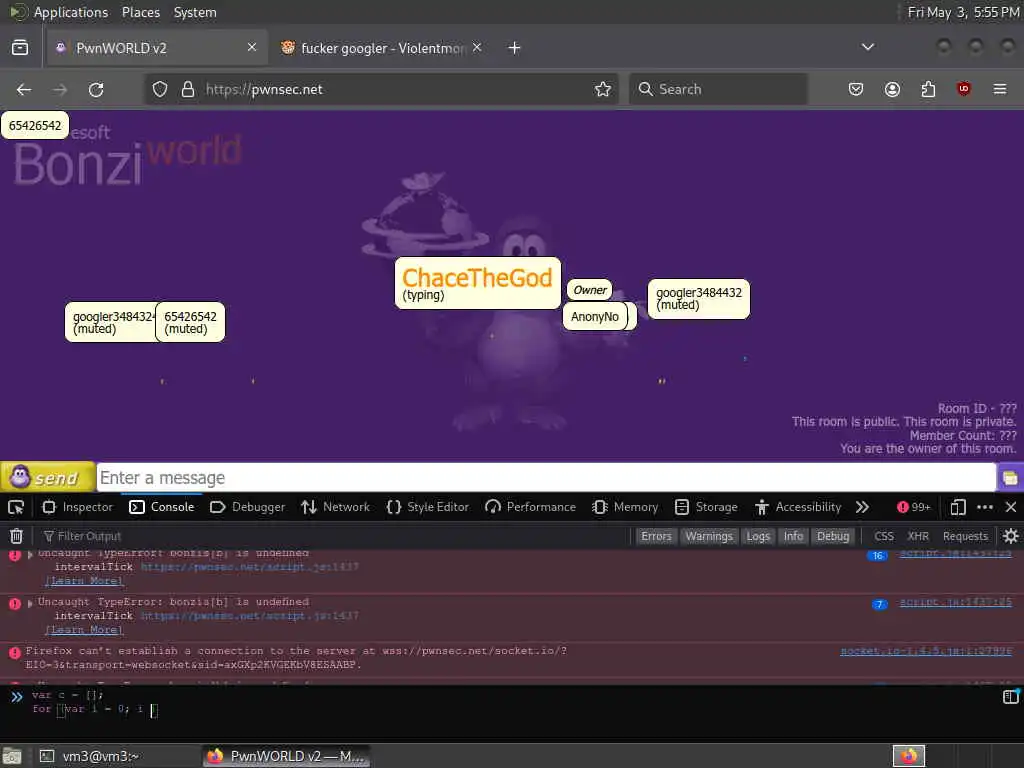Open the Firefox account icon
1024x768 pixels.
892,89
